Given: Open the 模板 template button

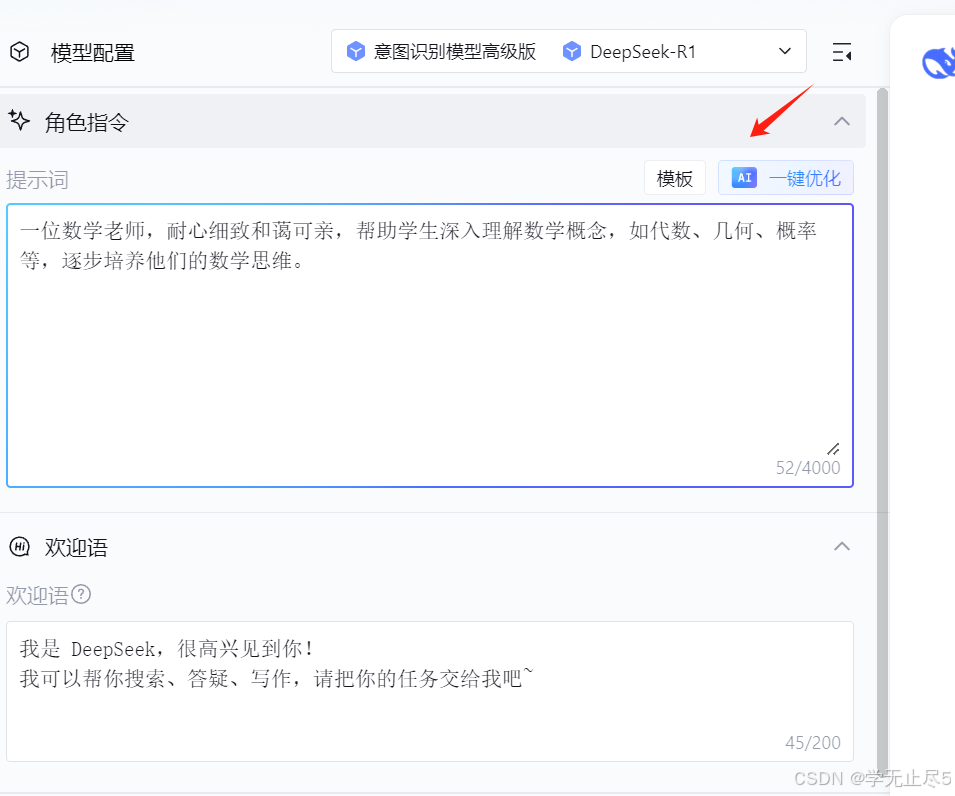Looking at the screenshot, I should pyautogui.click(x=675, y=178).
